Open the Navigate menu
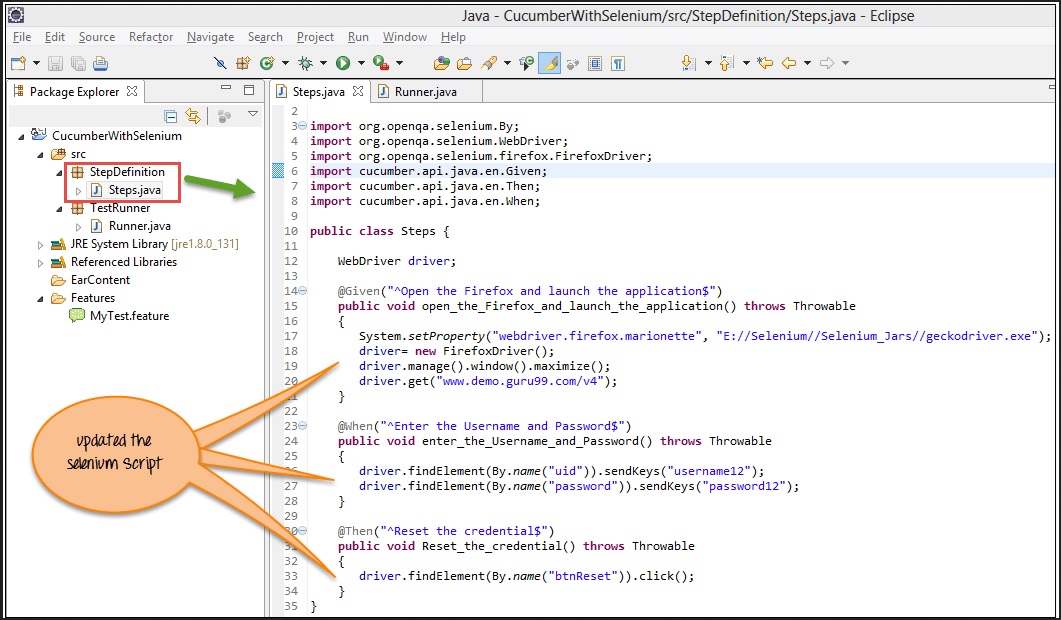 [x=210, y=37]
